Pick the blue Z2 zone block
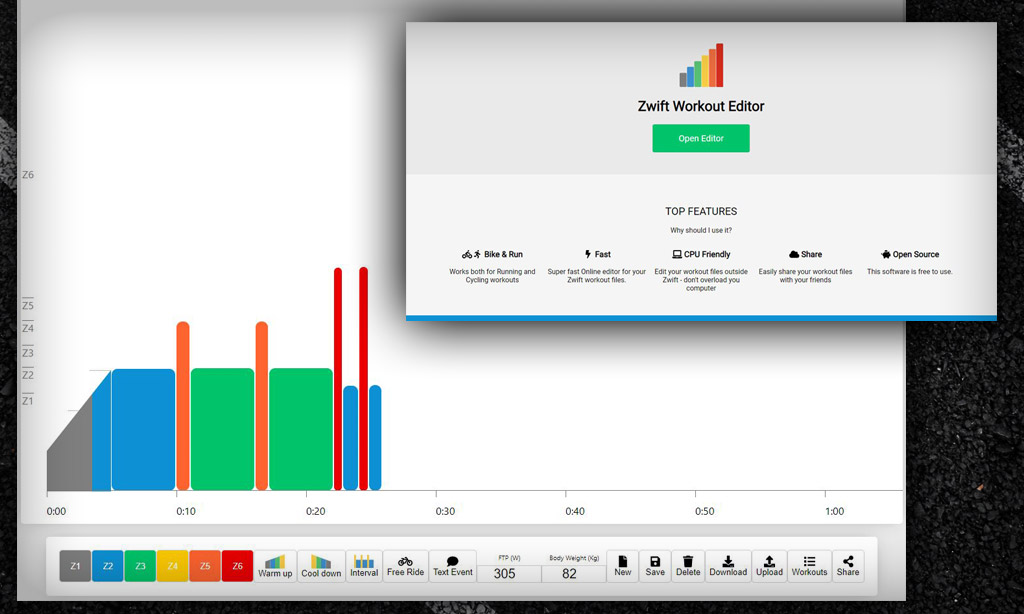 point(108,566)
